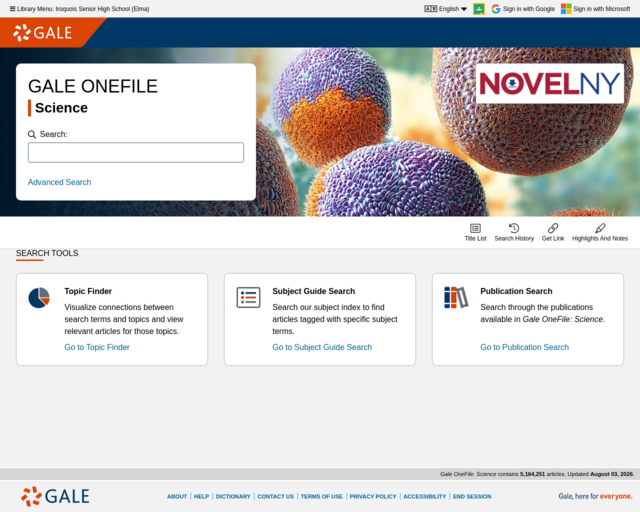Open the About footer link

tap(177, 496)
